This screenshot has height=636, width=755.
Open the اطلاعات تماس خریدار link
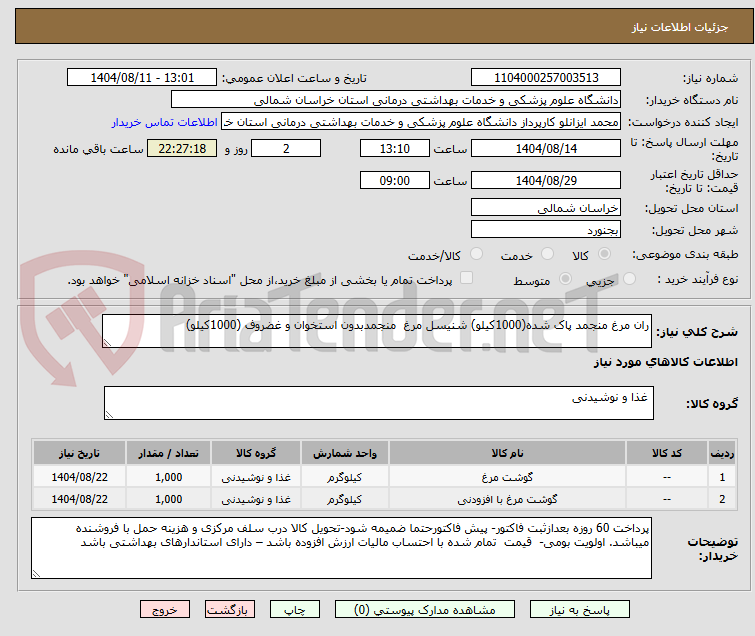point(165,122)
